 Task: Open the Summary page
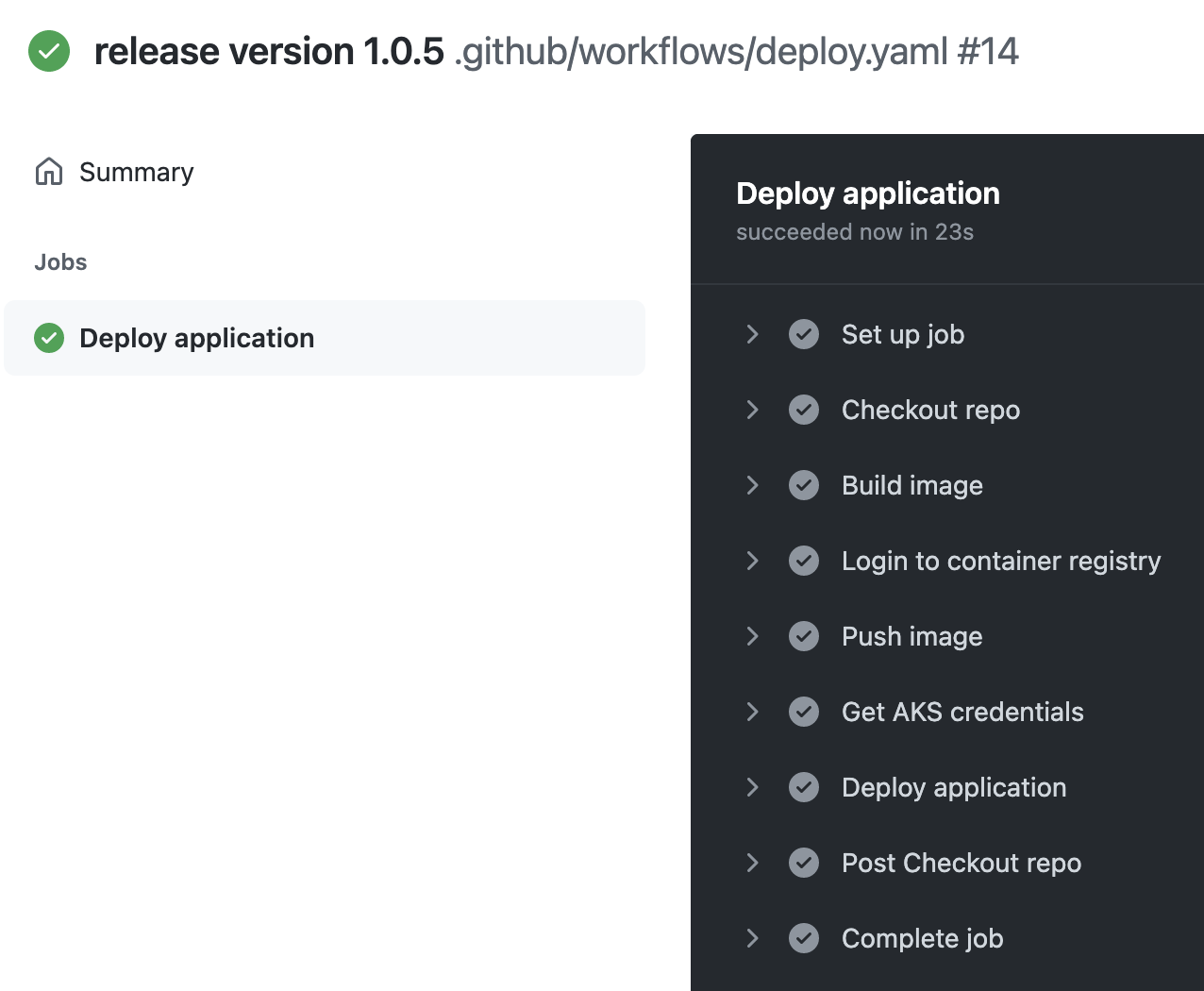(x=136, y=171)
